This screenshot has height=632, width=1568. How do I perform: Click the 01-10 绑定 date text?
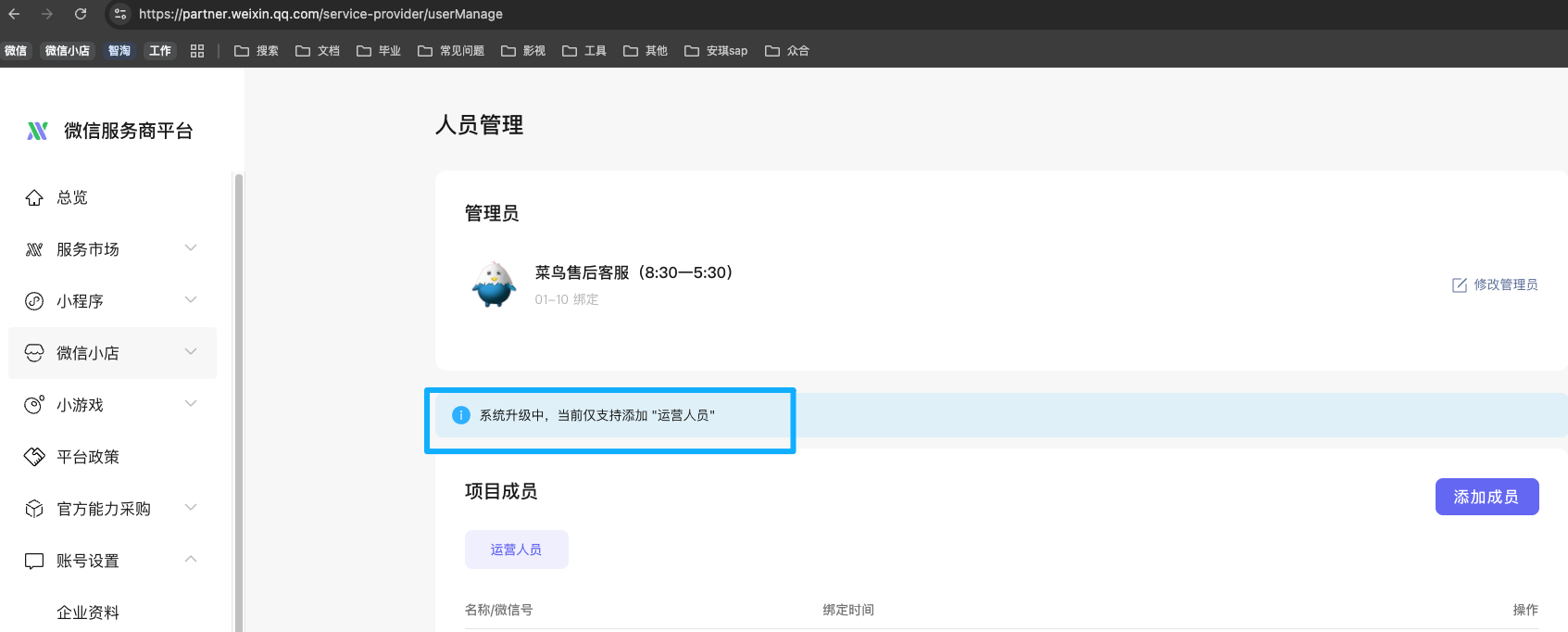tap(567, 299)
